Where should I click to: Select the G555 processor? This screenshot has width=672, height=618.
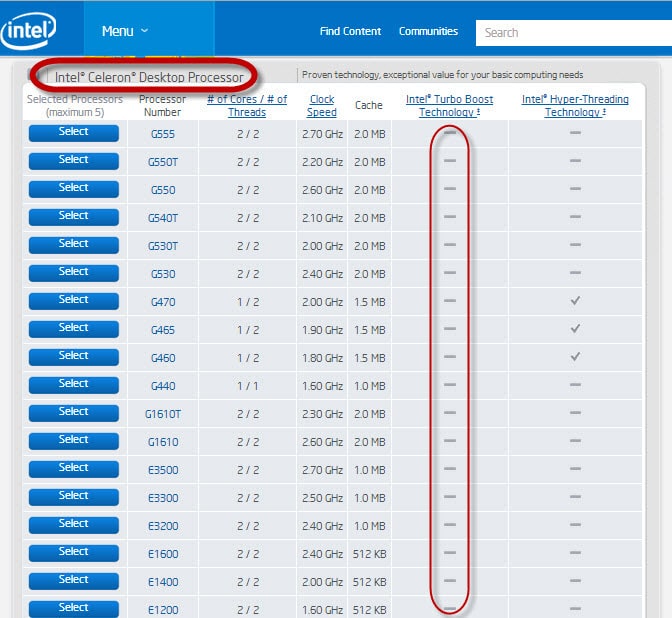[x=73, y=133]
